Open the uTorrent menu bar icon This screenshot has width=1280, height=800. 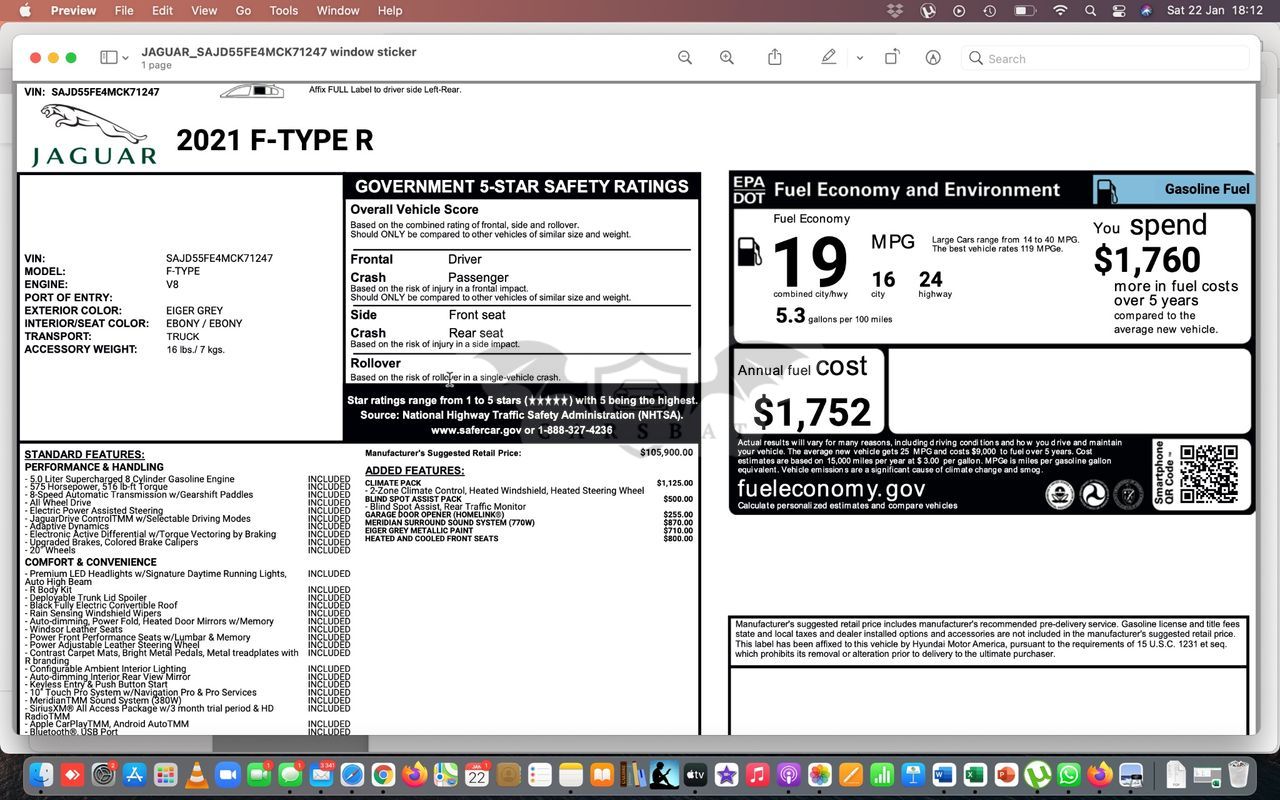tap(927, 10)
